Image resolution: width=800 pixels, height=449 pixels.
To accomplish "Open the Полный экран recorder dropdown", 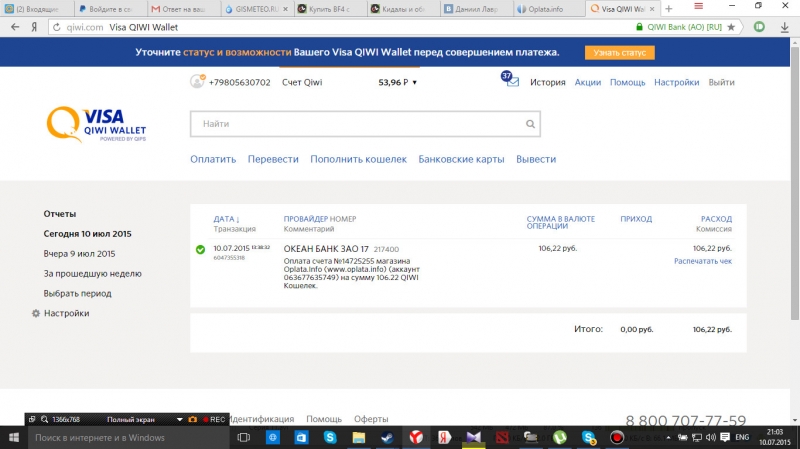I will (x=179, y=419).
